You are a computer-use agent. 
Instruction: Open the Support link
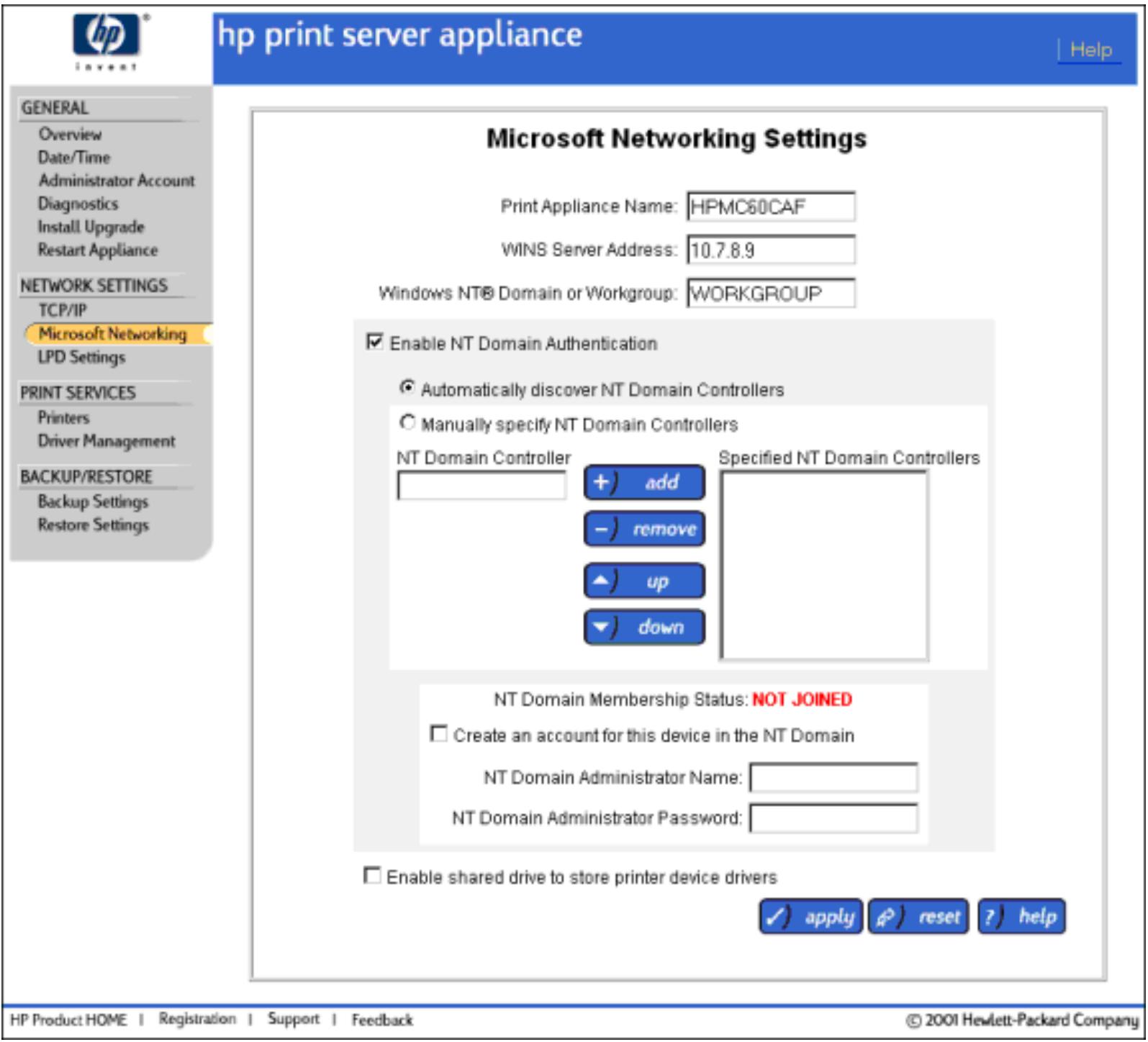(x=294, y=1019)
